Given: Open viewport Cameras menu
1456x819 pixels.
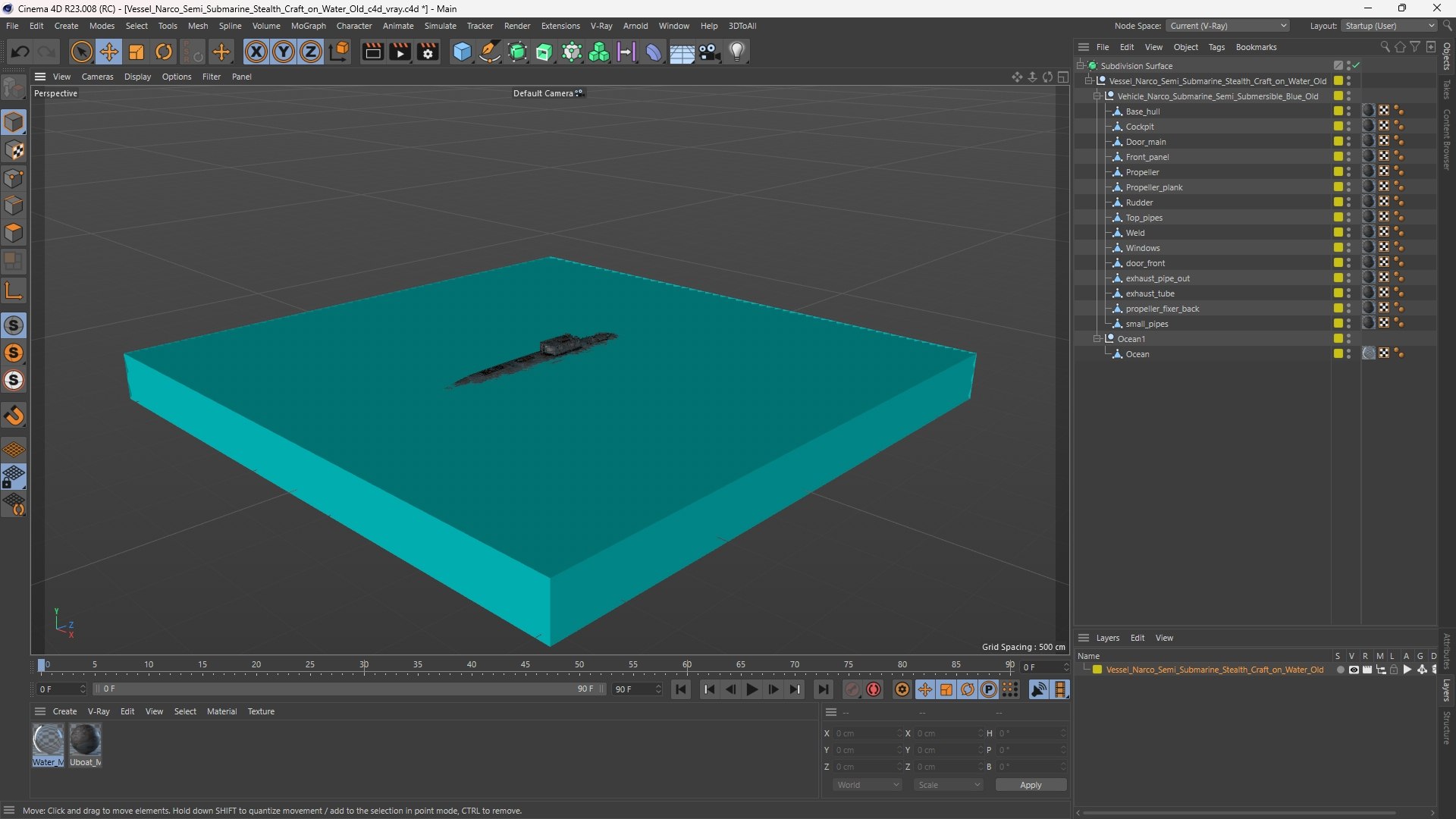Looking at the screenshot, I should click(x=97, y=77).
